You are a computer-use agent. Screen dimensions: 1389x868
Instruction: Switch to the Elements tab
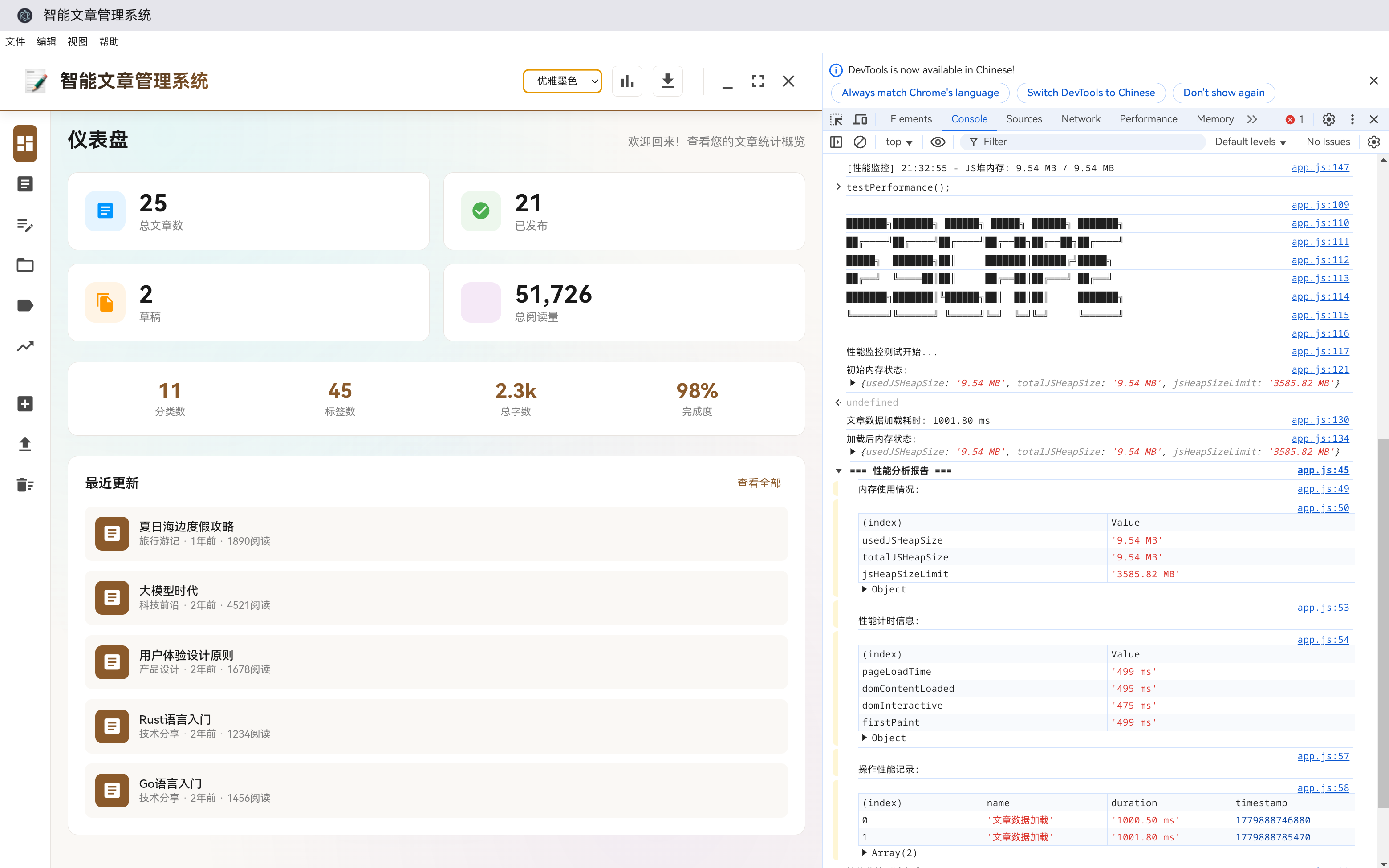point(911,119)
